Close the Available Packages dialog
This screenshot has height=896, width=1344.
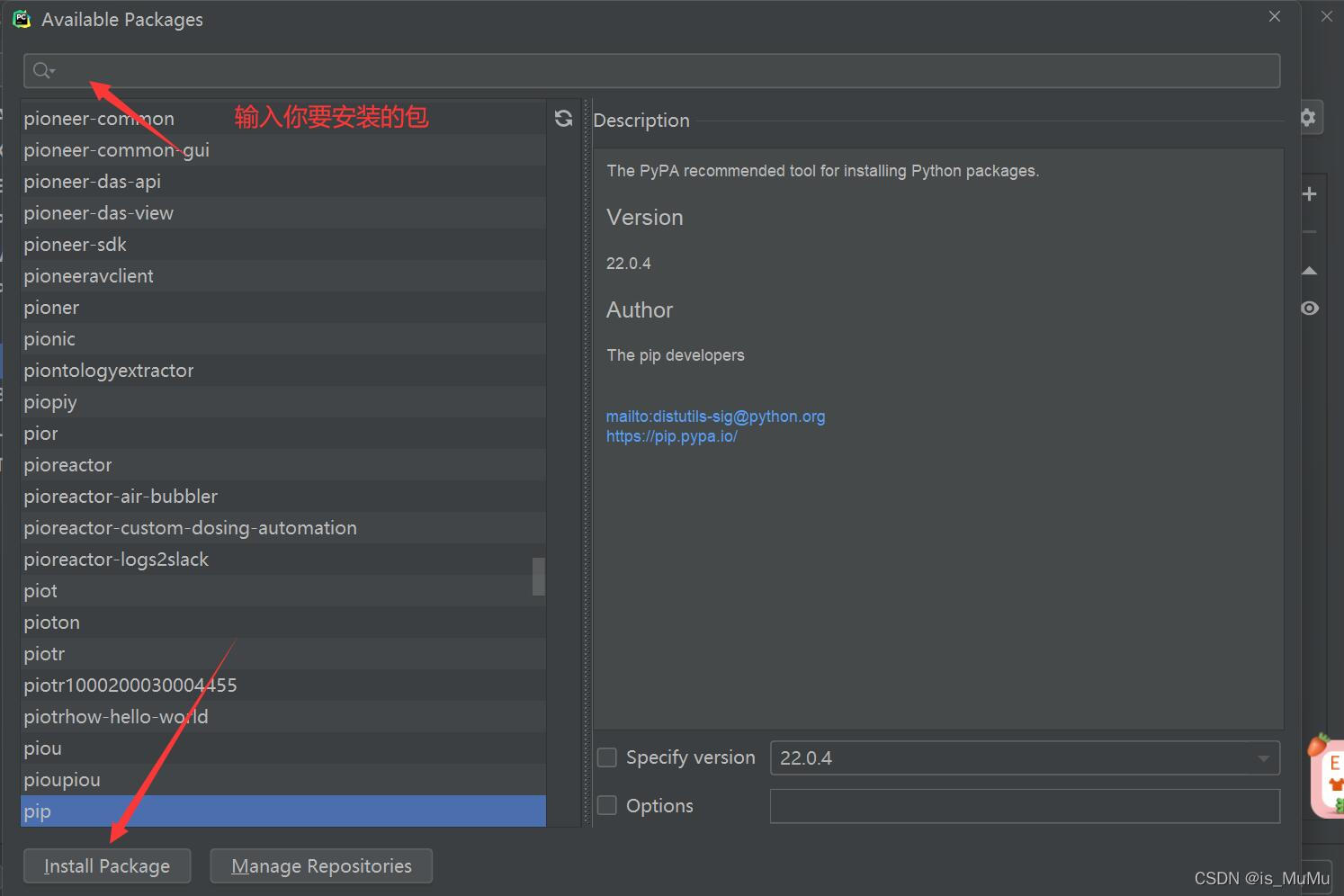coord(1275,16)
